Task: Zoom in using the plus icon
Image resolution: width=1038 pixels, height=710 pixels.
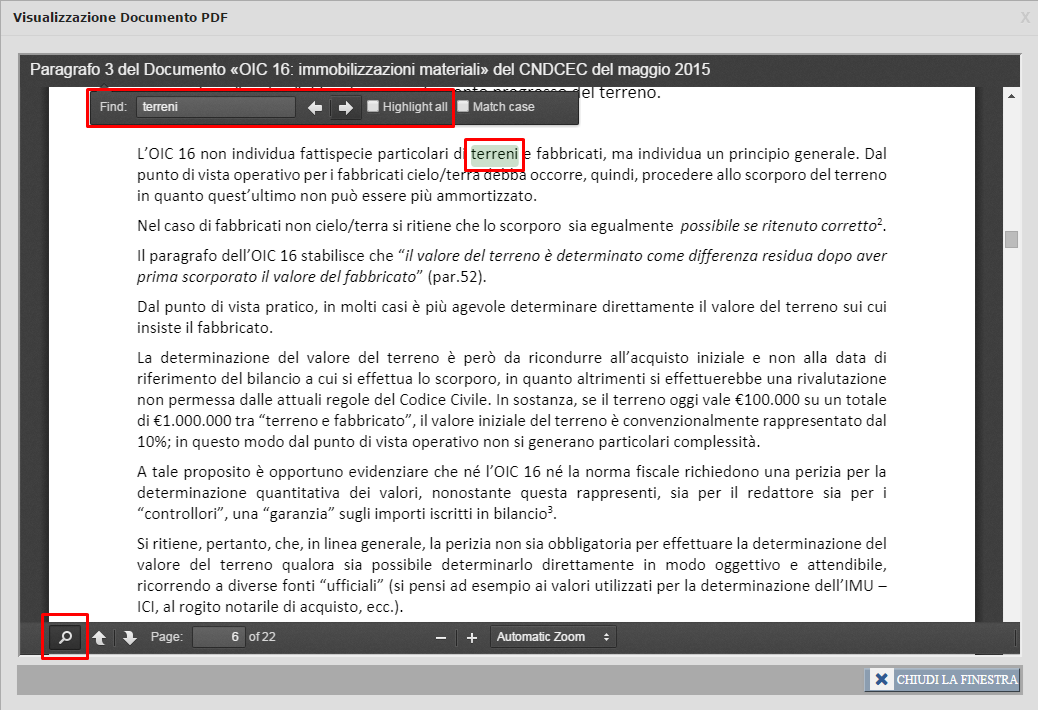Action: (472, 637)
